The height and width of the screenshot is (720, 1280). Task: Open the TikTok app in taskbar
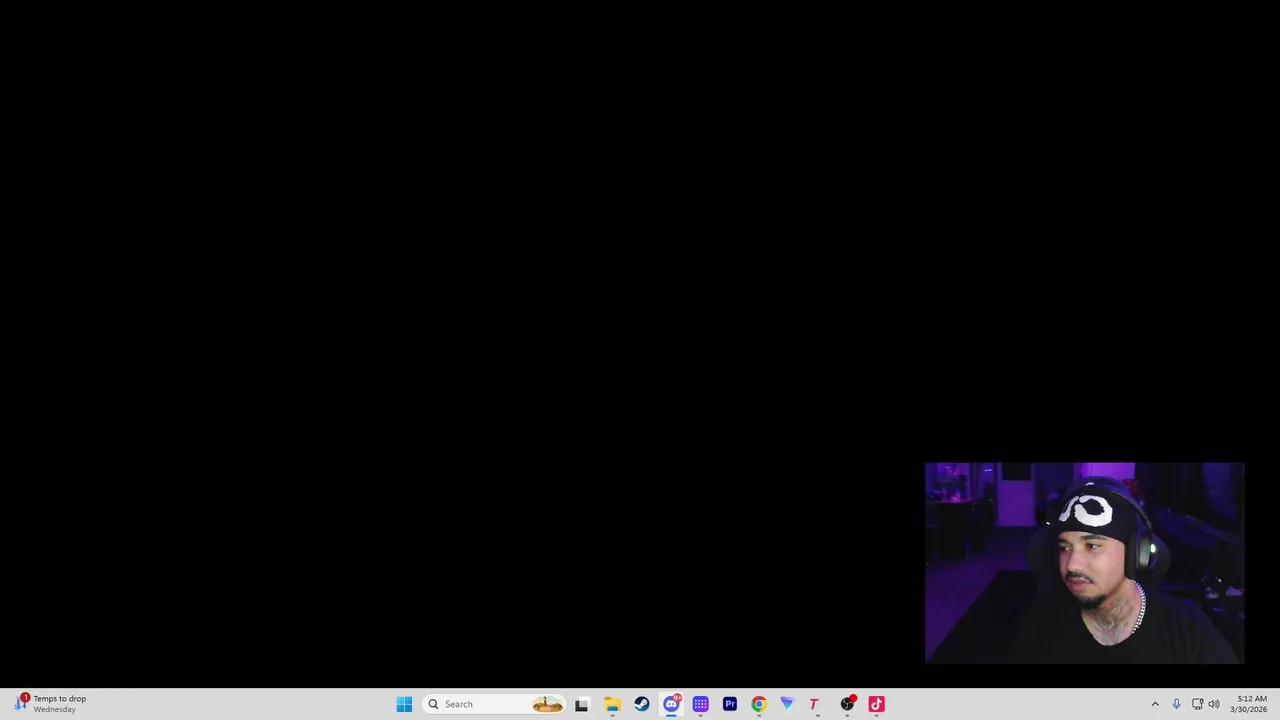pyautogui.click(x=876, y=704)
